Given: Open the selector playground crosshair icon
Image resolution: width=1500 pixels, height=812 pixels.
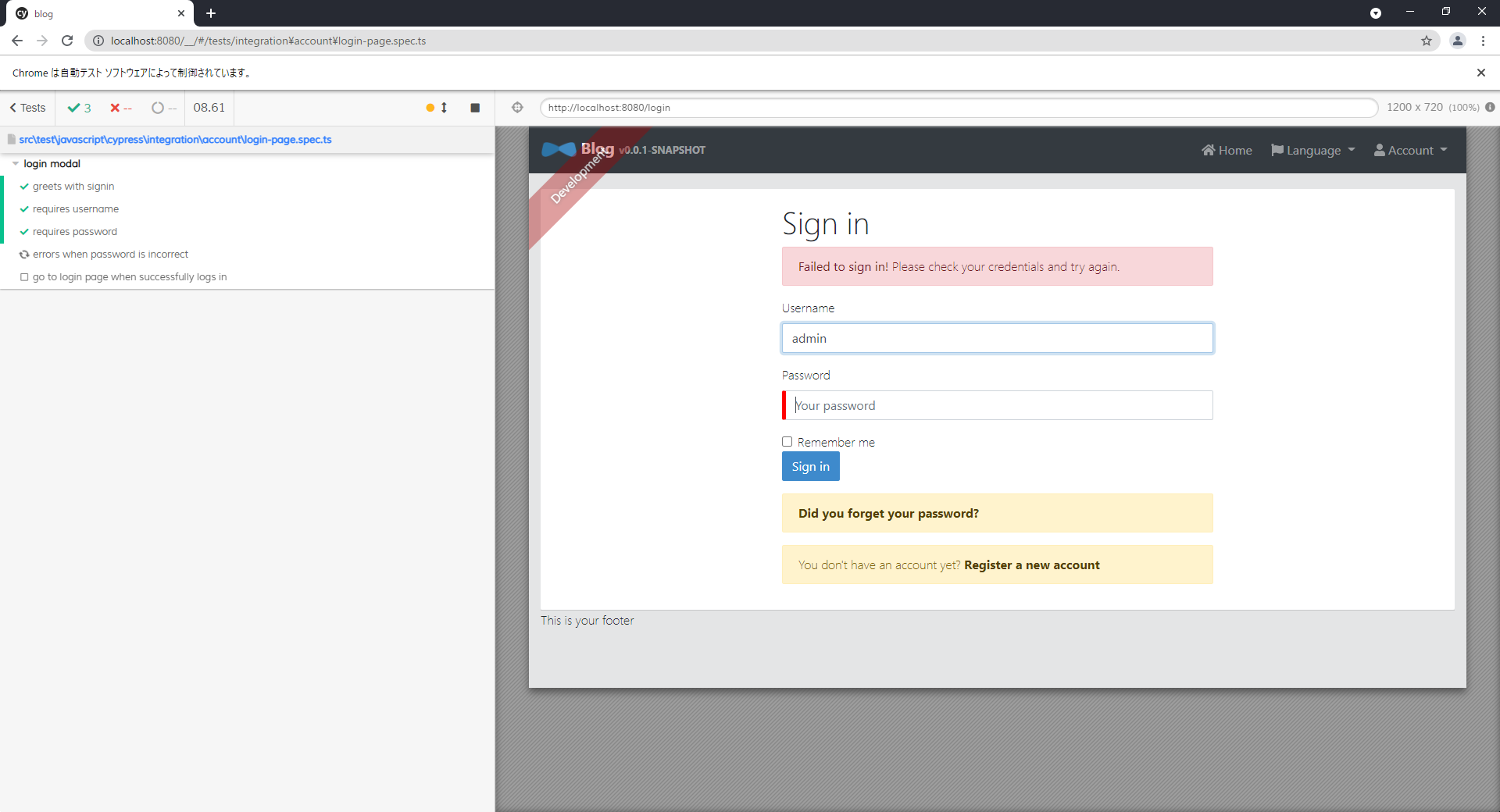Looking at the screenshot, I should tap(517, 108).
